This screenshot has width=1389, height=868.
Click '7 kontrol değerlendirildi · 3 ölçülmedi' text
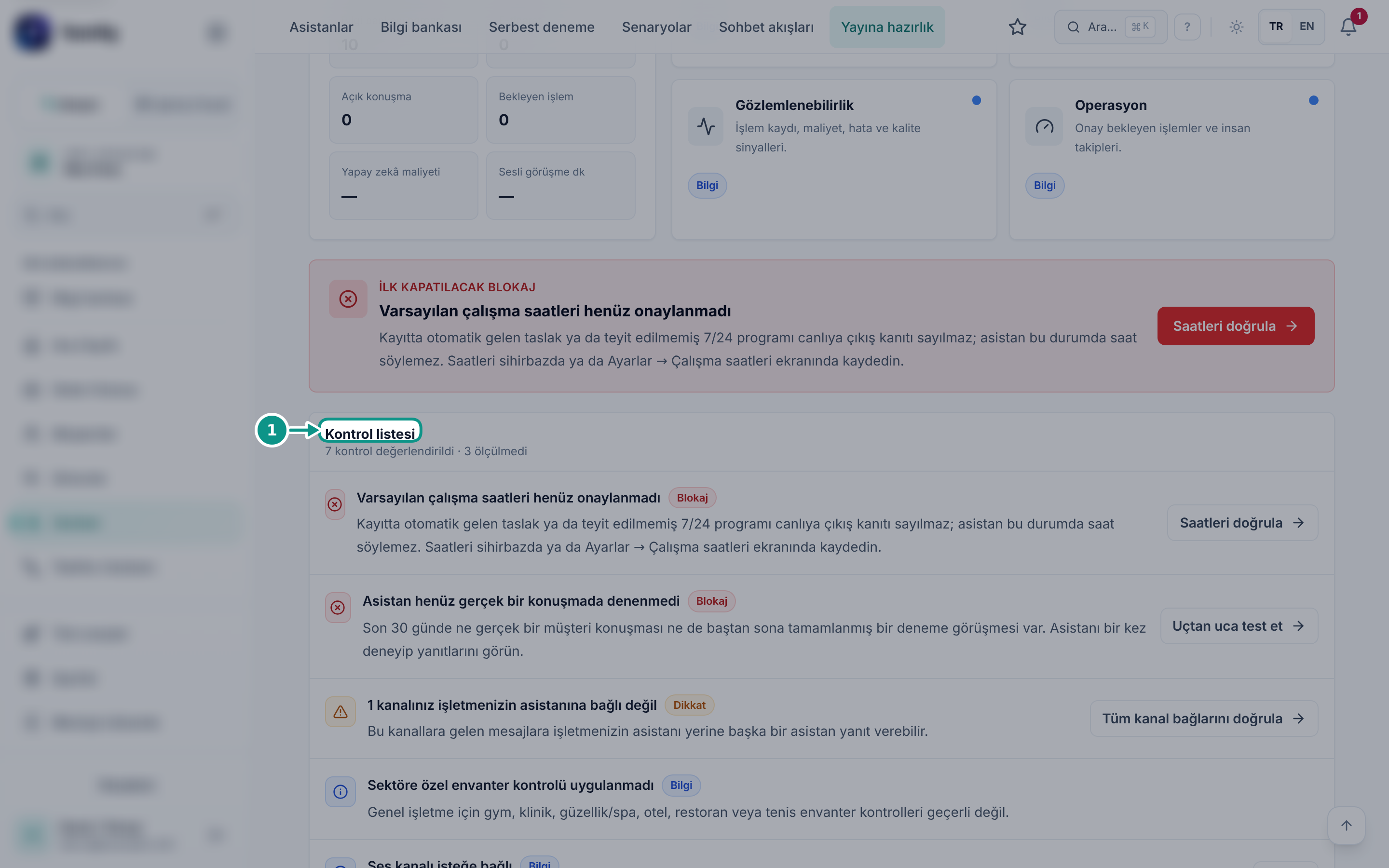[425, 451]
